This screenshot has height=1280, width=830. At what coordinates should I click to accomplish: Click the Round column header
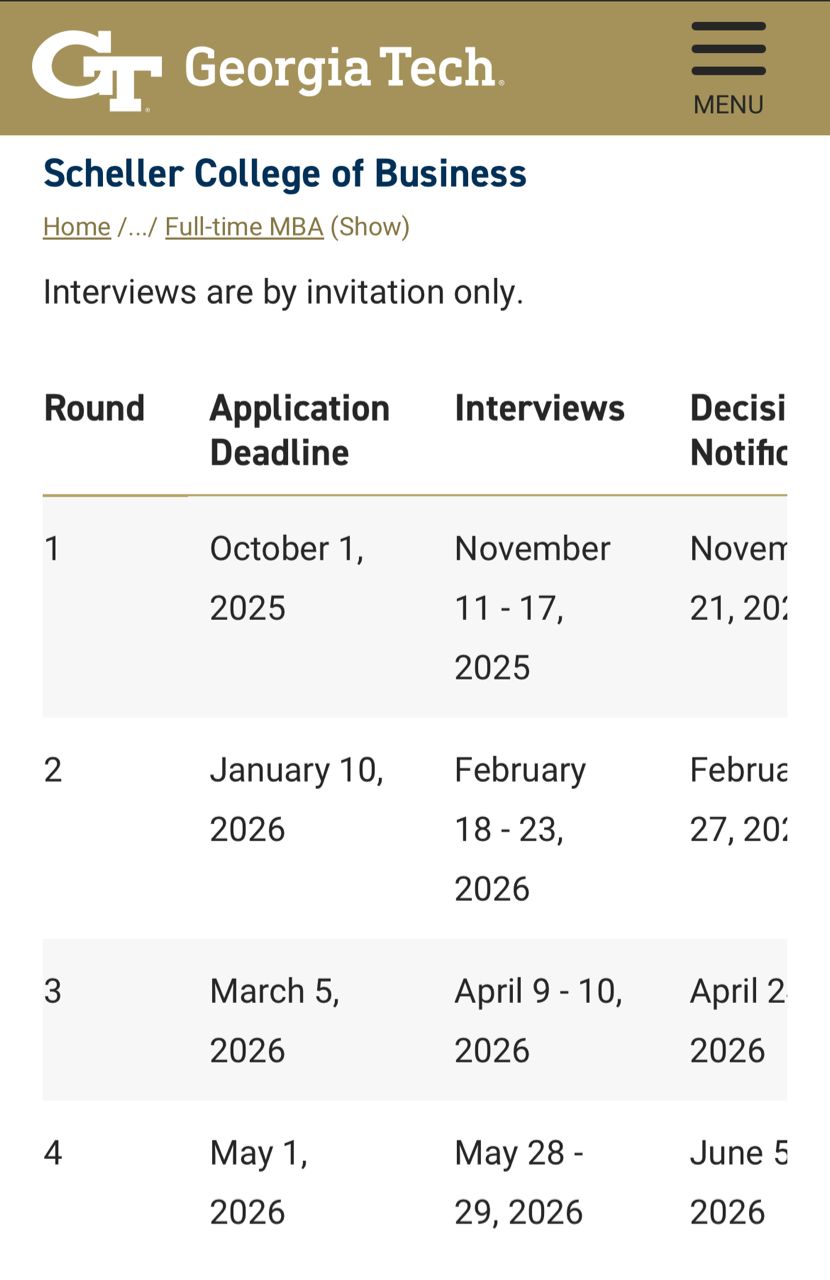(x=95, y=408)
